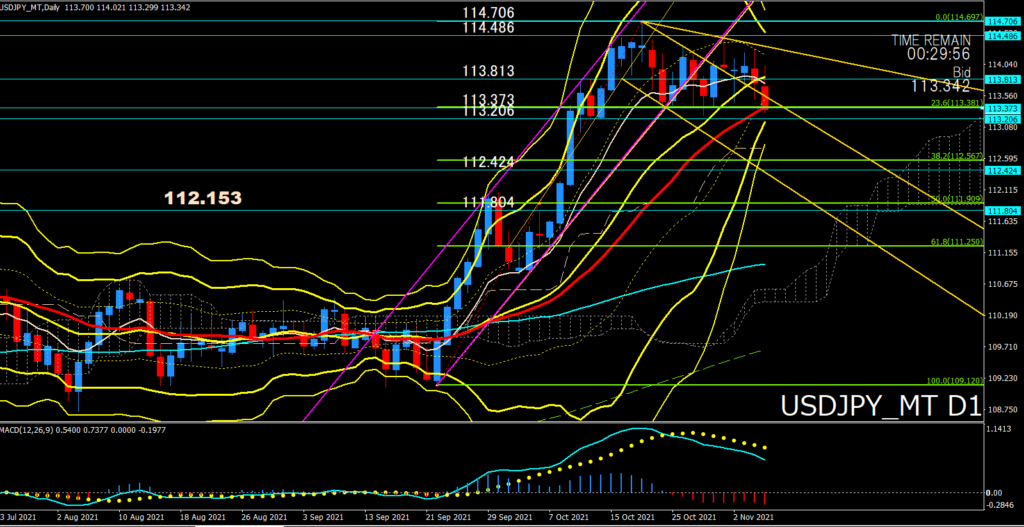Click the 2 Aug 2021 date on time axis
The width and height of the screenshot is (1024, 527).
point(76,517)
